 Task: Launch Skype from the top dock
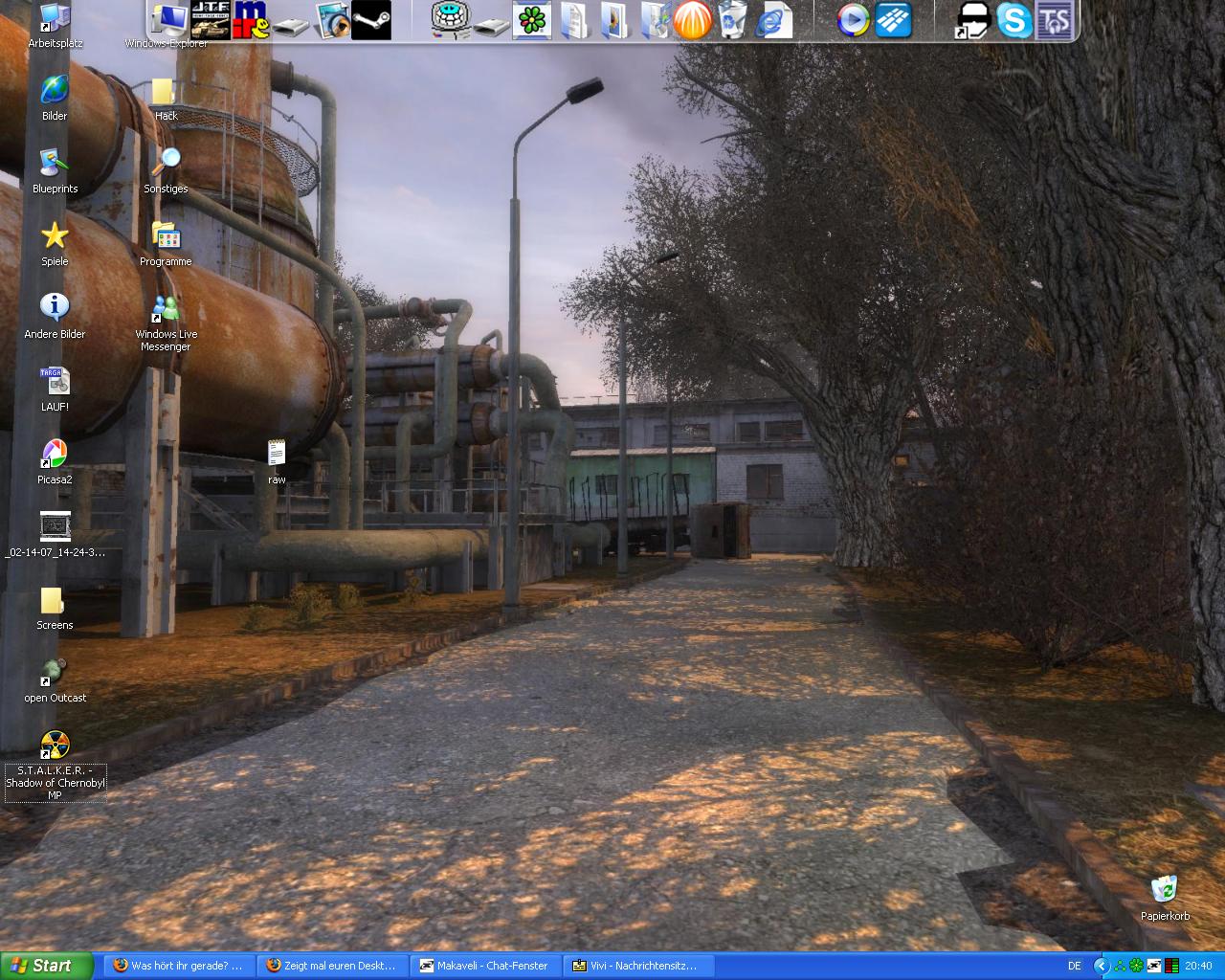click(x=1014, y=20)
